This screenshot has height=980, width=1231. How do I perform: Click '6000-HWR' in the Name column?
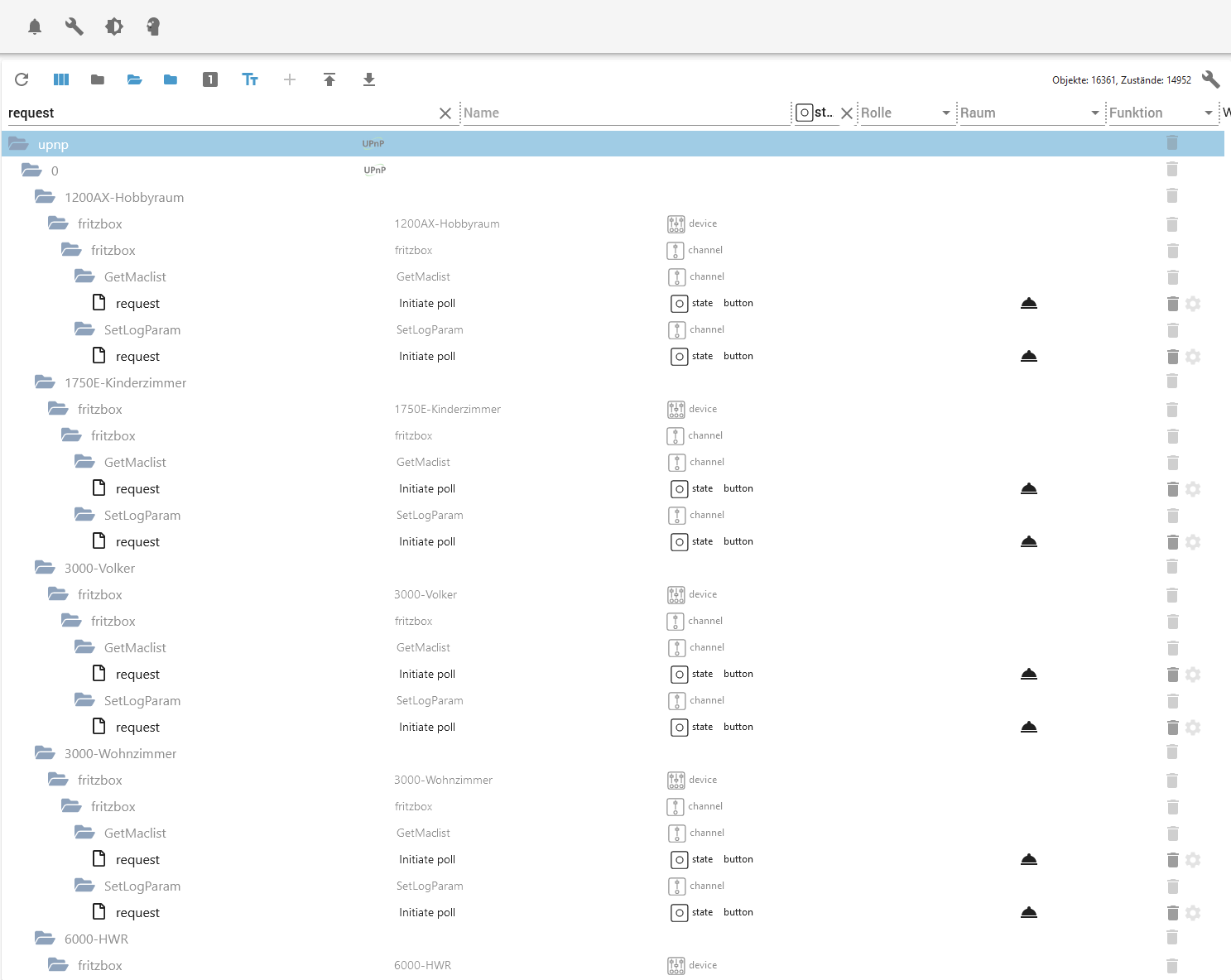423,965
